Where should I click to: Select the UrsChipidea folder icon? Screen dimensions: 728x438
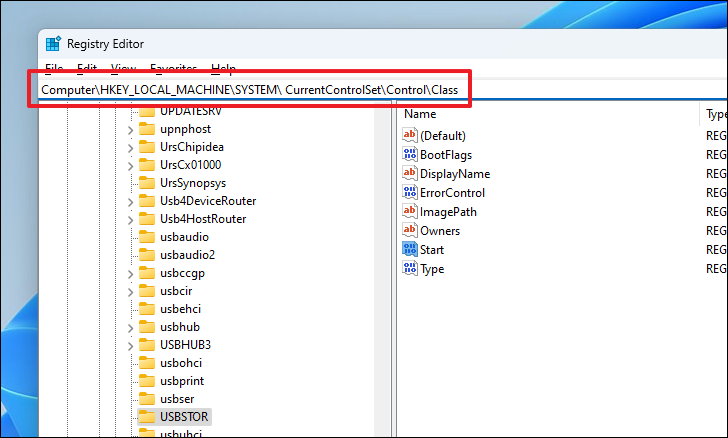tap(147, 147)
